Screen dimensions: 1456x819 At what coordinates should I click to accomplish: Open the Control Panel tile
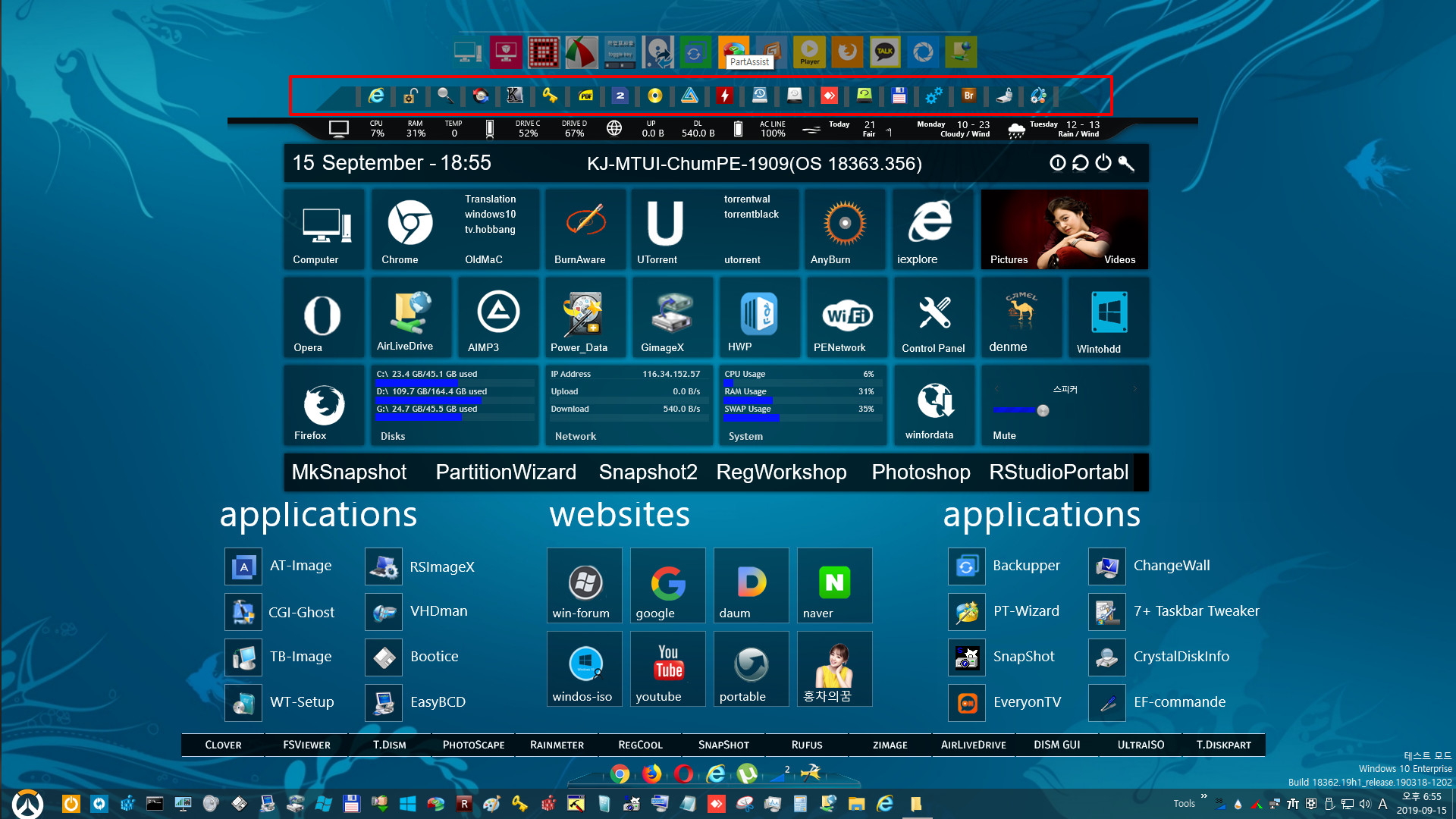click(x=934, y=317)
